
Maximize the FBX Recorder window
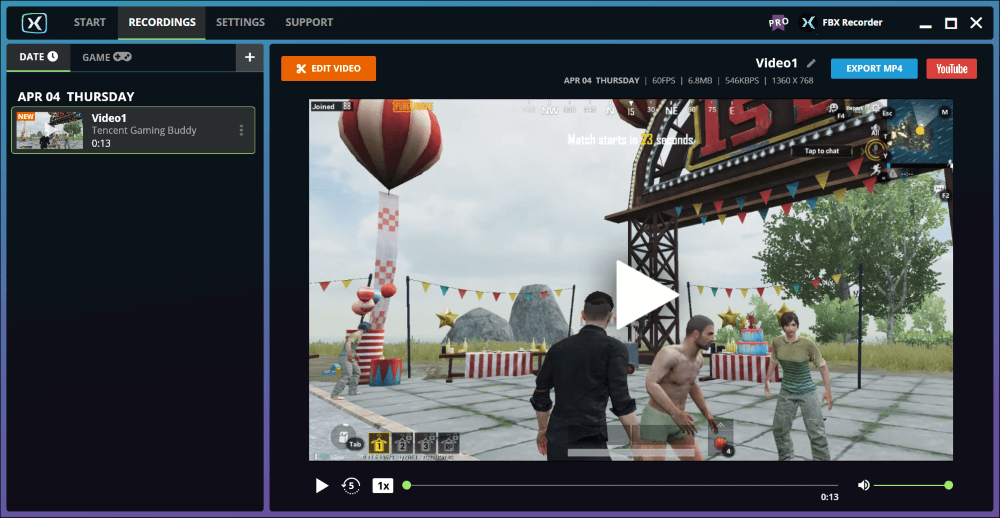[x=950, y=23]
